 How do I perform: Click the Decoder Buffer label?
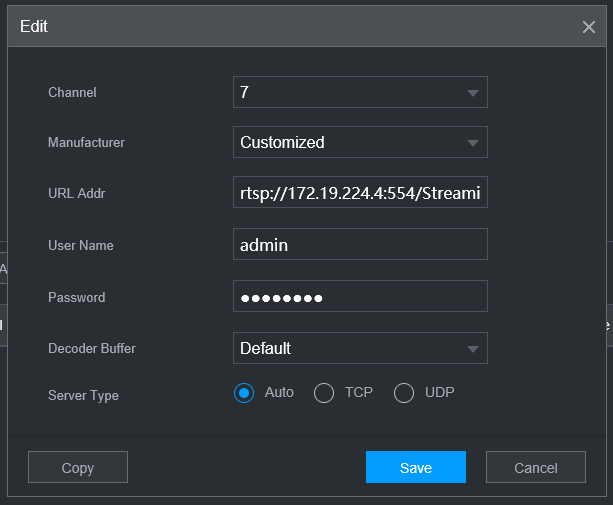click(x=92, y=348)
